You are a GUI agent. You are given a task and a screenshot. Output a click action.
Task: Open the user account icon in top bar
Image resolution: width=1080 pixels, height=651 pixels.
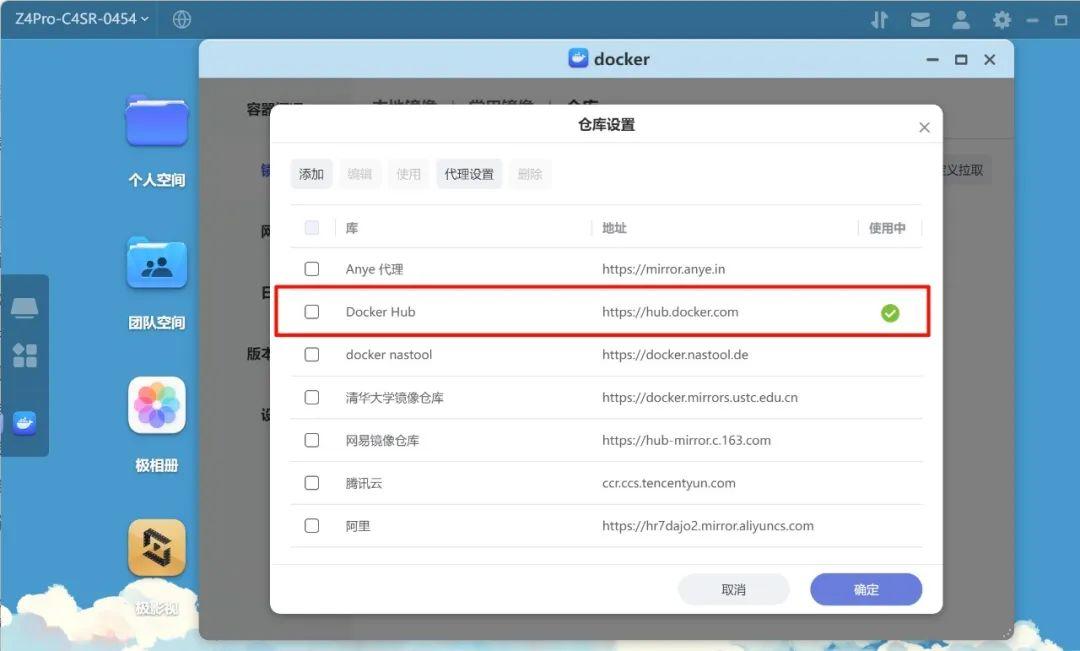pos(961,18)
